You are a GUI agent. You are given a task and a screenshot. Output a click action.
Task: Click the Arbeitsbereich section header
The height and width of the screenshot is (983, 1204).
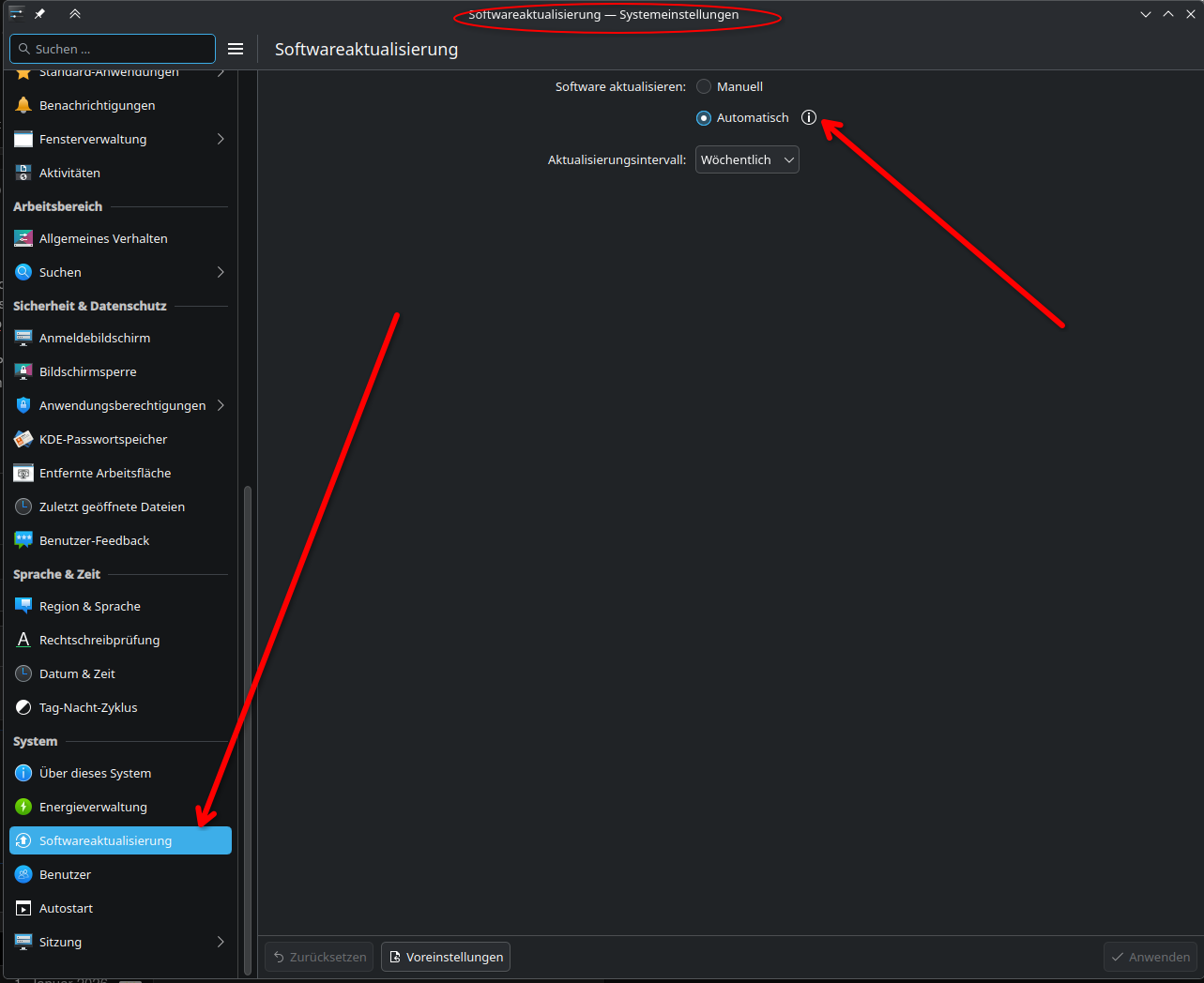click(x=57, y=206)
